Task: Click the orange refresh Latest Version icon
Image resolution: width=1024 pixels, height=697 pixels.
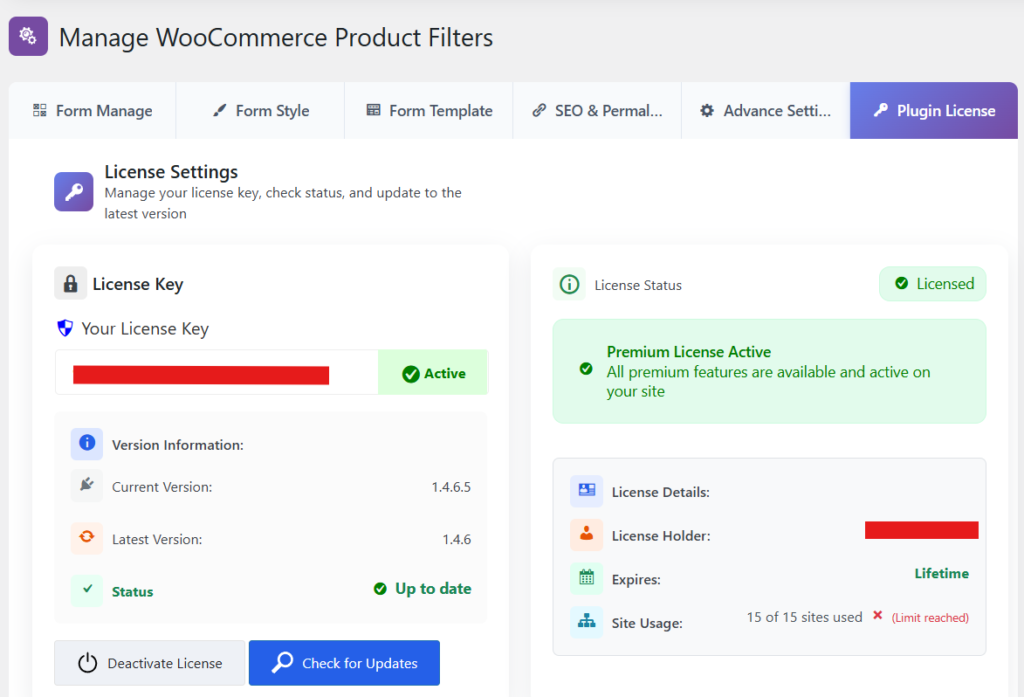Action: 87,538
